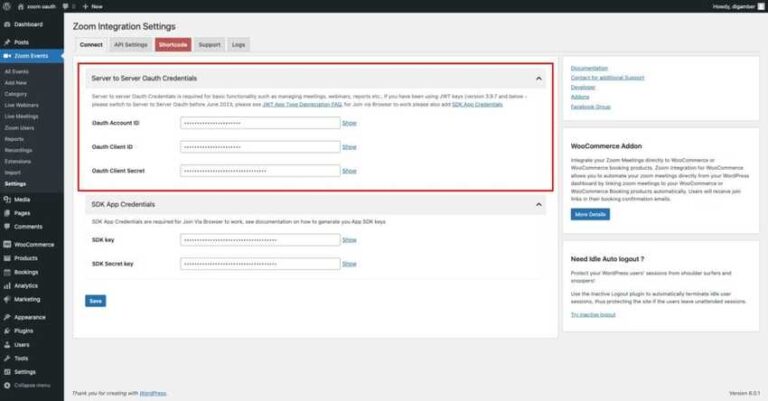Open the Logs tab
The width and height of the screenshot is (768, 401).
239,45
